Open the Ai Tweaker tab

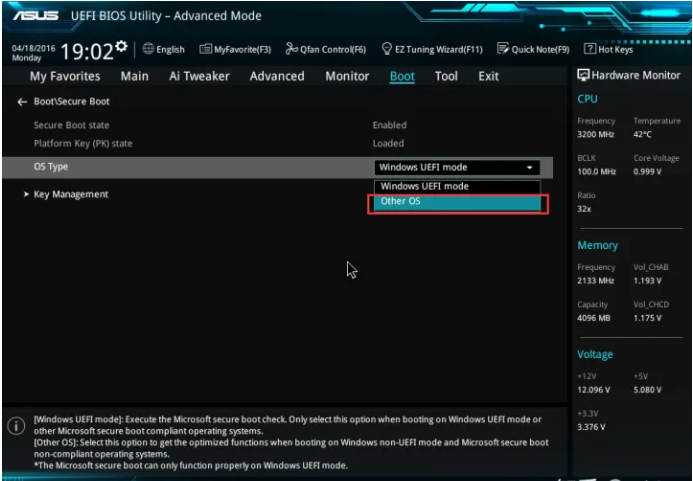pos(199,76)
